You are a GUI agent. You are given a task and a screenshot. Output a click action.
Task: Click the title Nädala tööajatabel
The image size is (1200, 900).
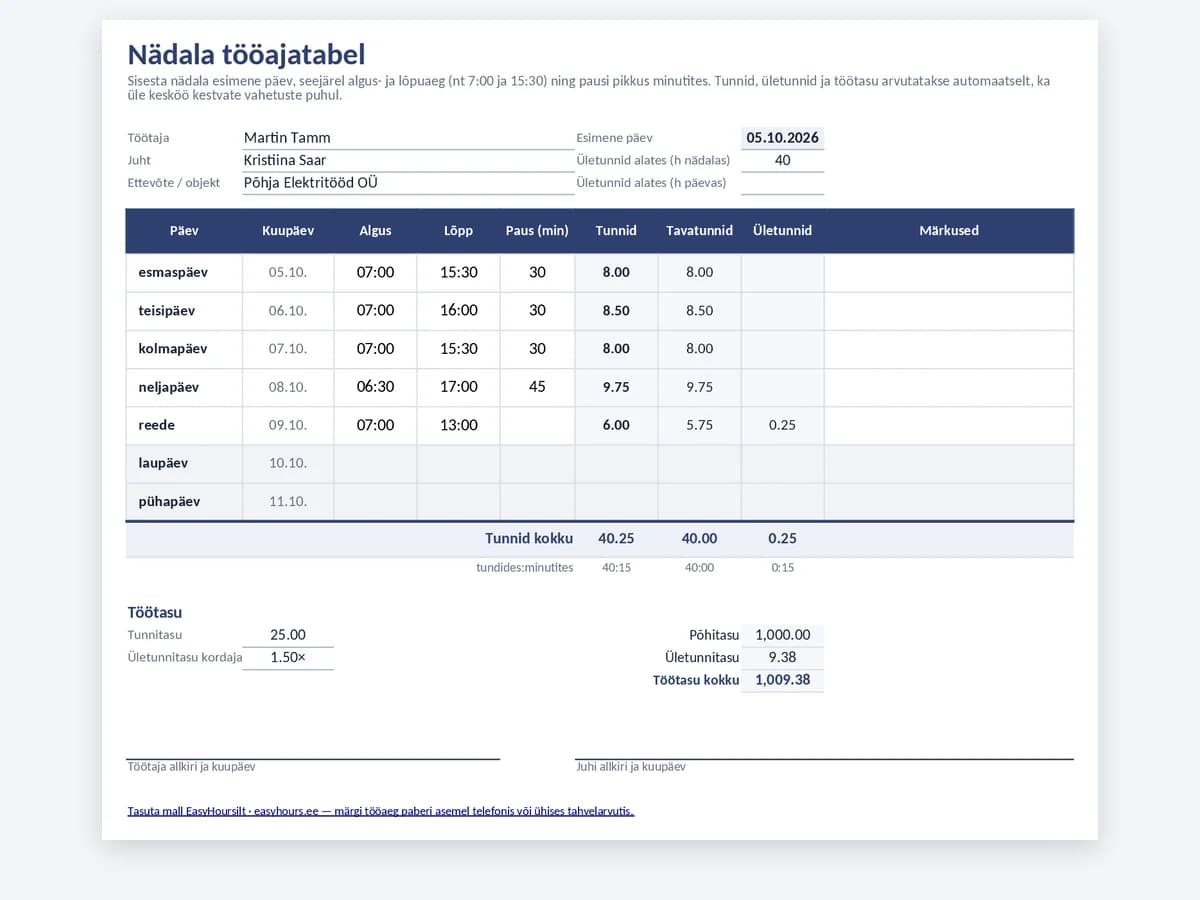pyautogui.click(x=247, y=55)
